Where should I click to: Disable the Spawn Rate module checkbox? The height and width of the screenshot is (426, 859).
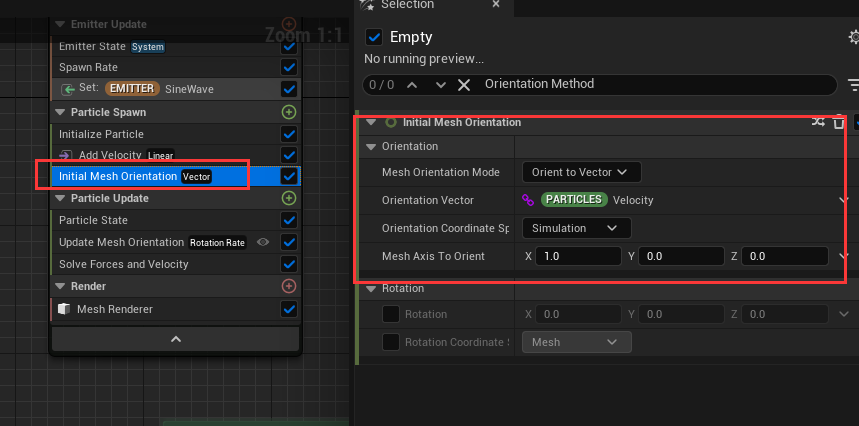point(289,67)
